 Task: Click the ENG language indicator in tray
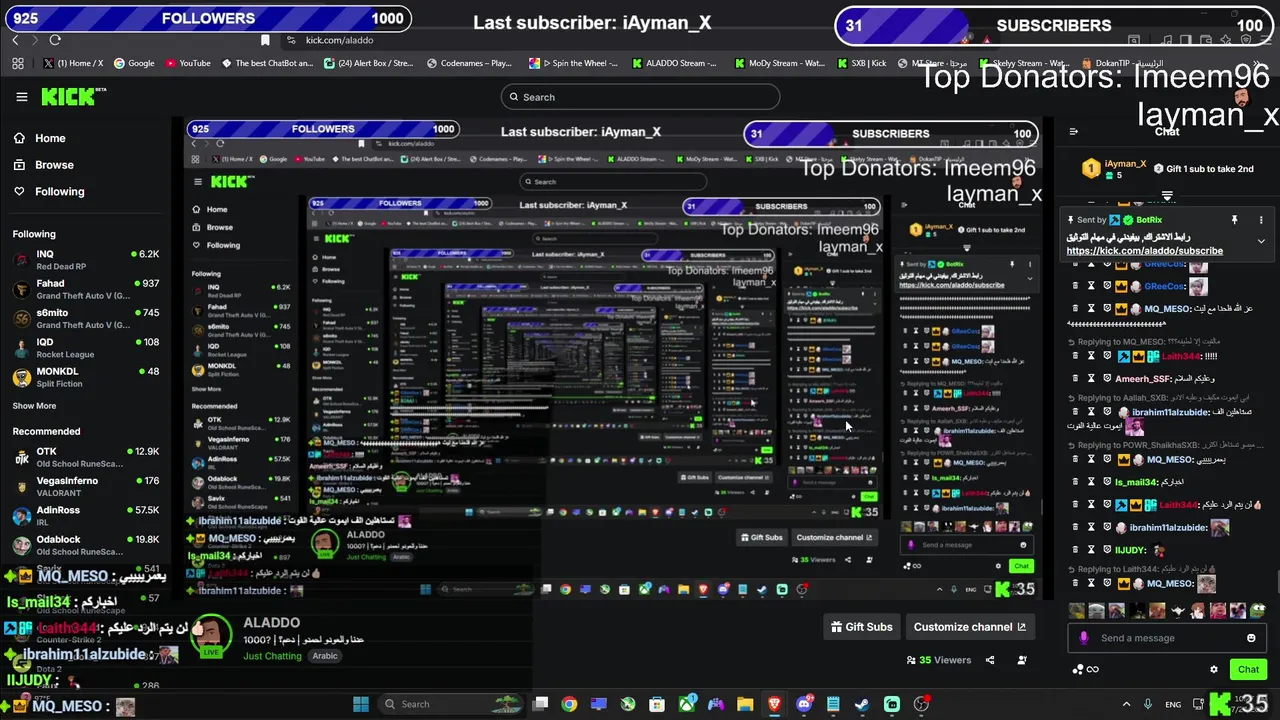1173,704
